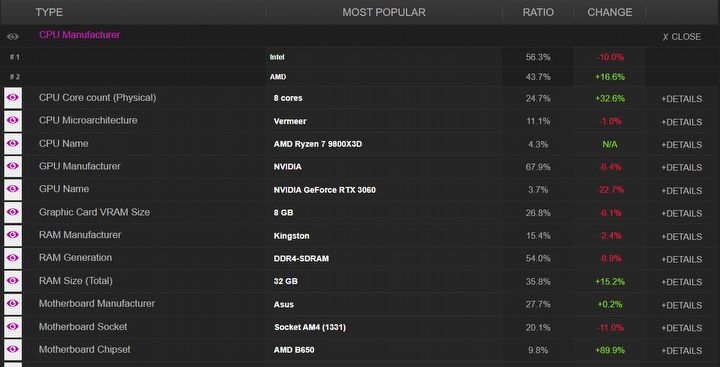Expand +DETAILS for Motherboard Chipset
The height and width of the screenshot is (367, 720).
tap(681, 351)
